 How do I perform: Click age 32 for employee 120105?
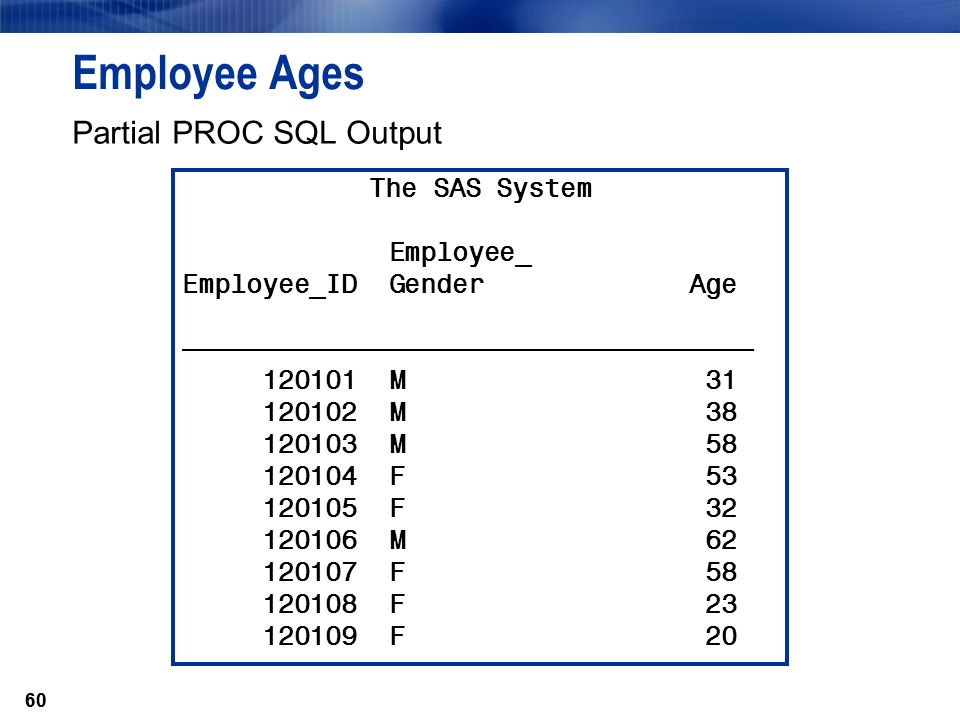(721, 508)
